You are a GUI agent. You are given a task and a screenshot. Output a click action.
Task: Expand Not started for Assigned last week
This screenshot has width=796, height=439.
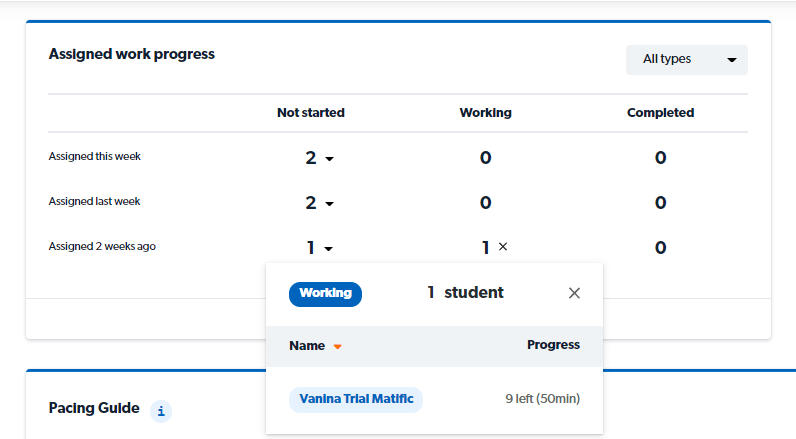319,203
